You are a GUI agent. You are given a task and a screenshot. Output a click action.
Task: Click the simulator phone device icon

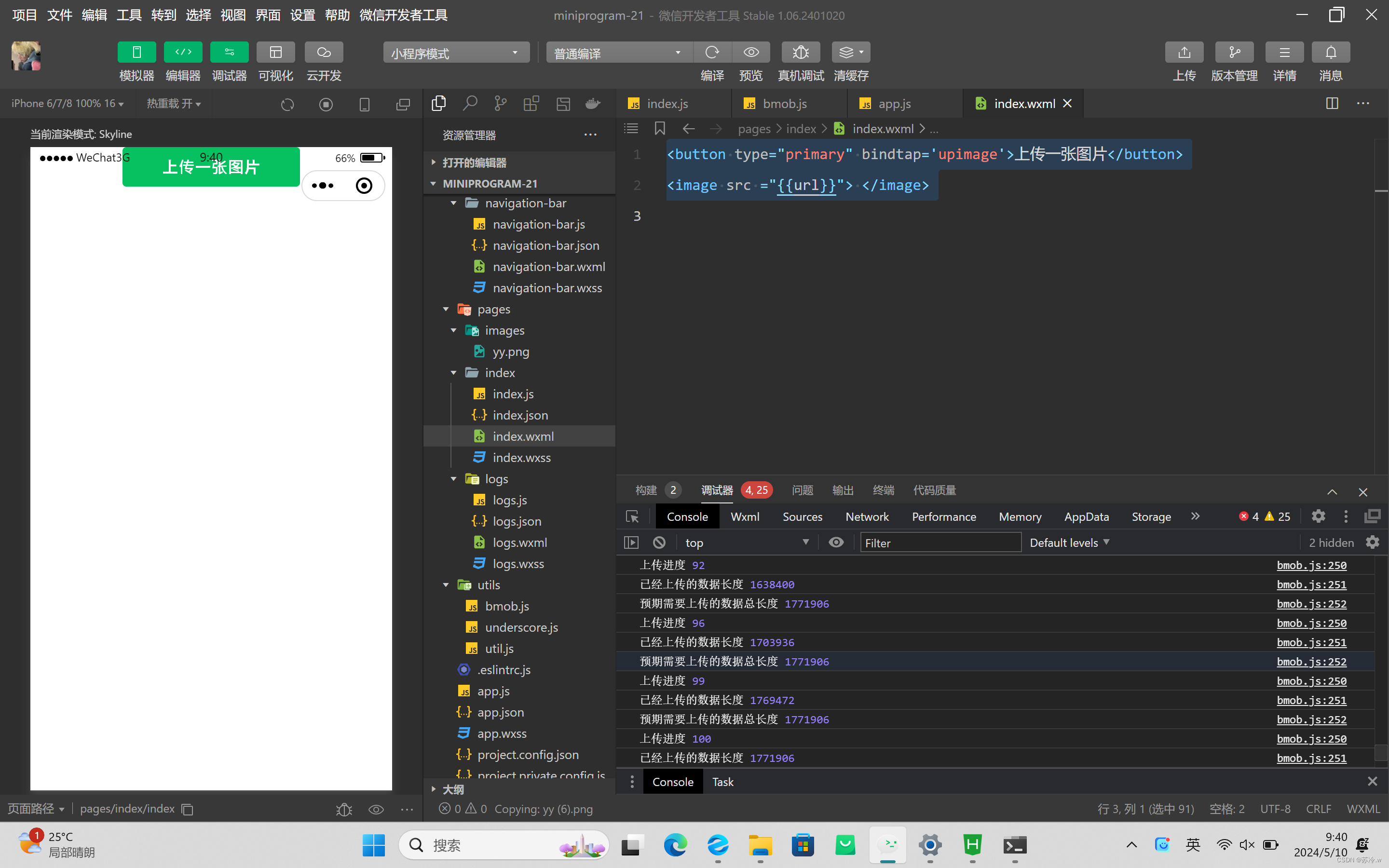pos(365,105)
